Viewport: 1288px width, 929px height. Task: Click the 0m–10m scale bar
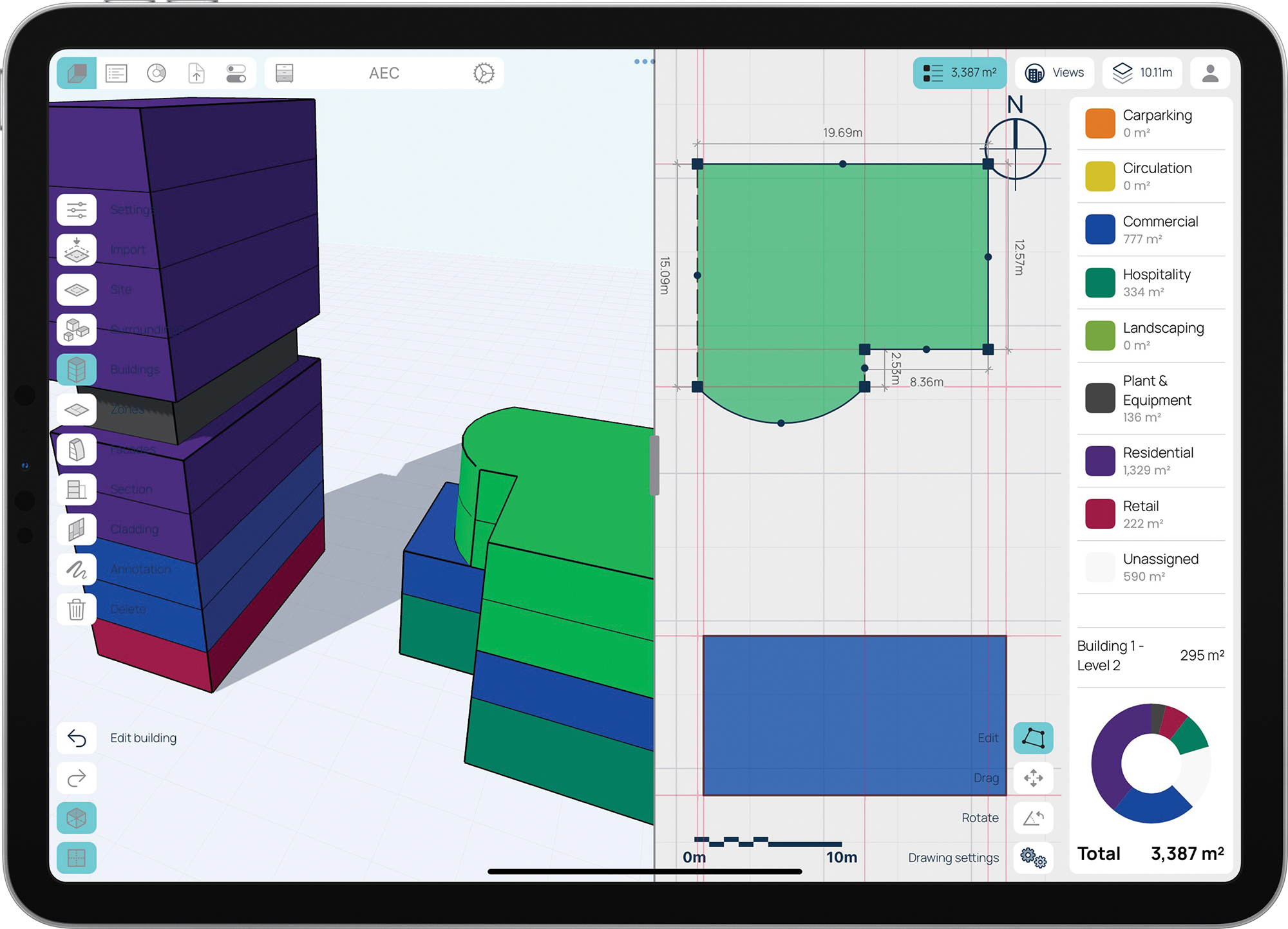tap(768, 850)
